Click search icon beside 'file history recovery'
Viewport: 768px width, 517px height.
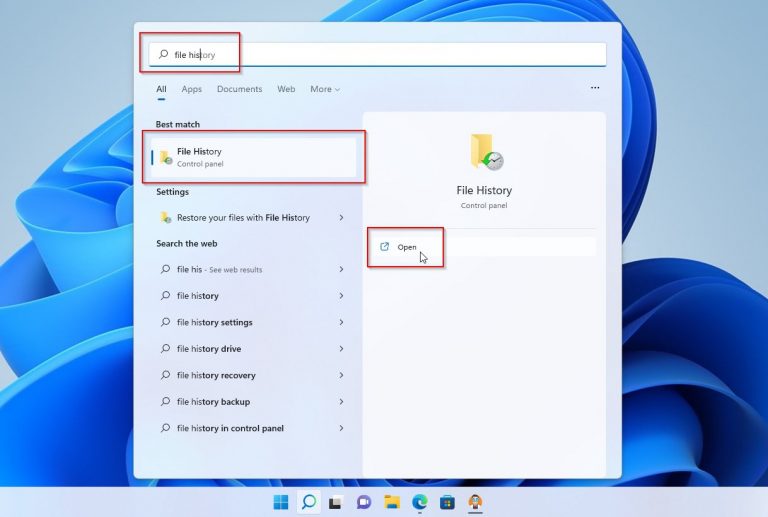[x=166, y=375]
